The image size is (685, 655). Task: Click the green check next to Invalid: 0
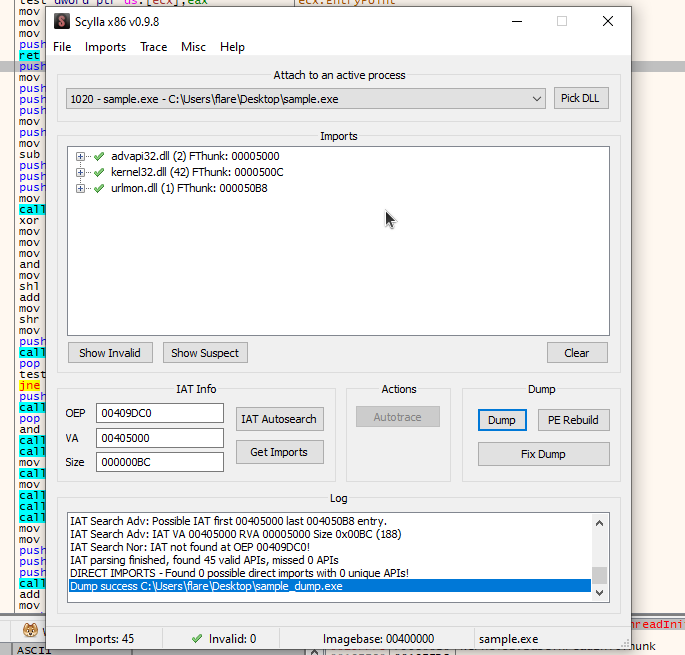coord(197,638)
